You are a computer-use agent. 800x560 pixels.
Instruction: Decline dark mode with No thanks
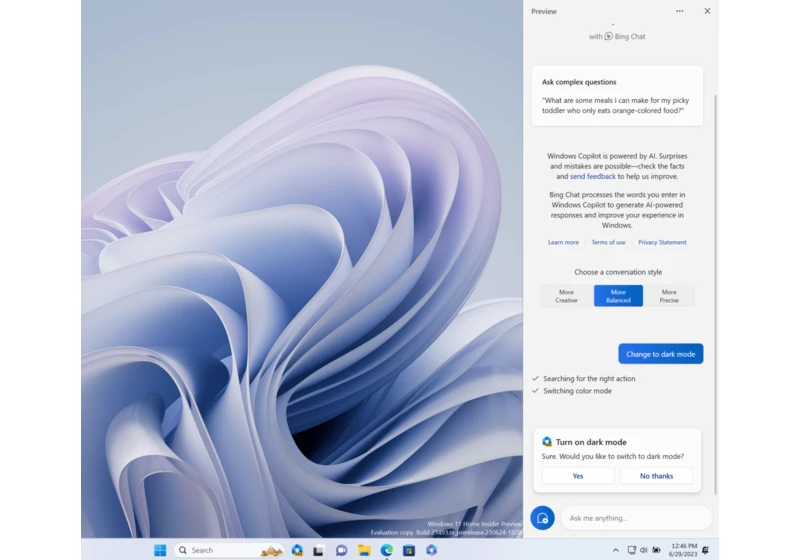(656, 476)
